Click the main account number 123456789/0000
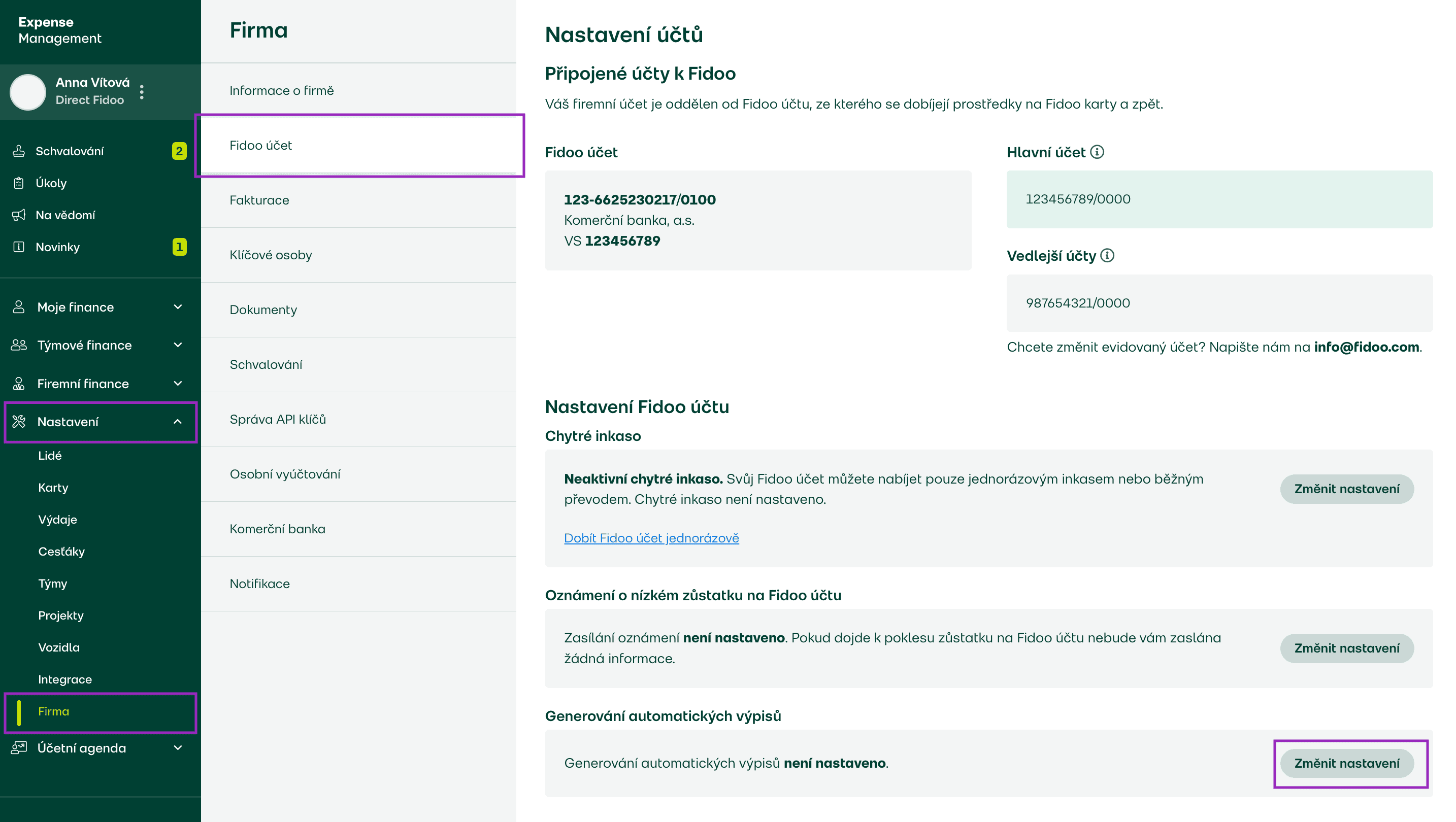This screenshot has width=1456, height=822. point(1078,199)
